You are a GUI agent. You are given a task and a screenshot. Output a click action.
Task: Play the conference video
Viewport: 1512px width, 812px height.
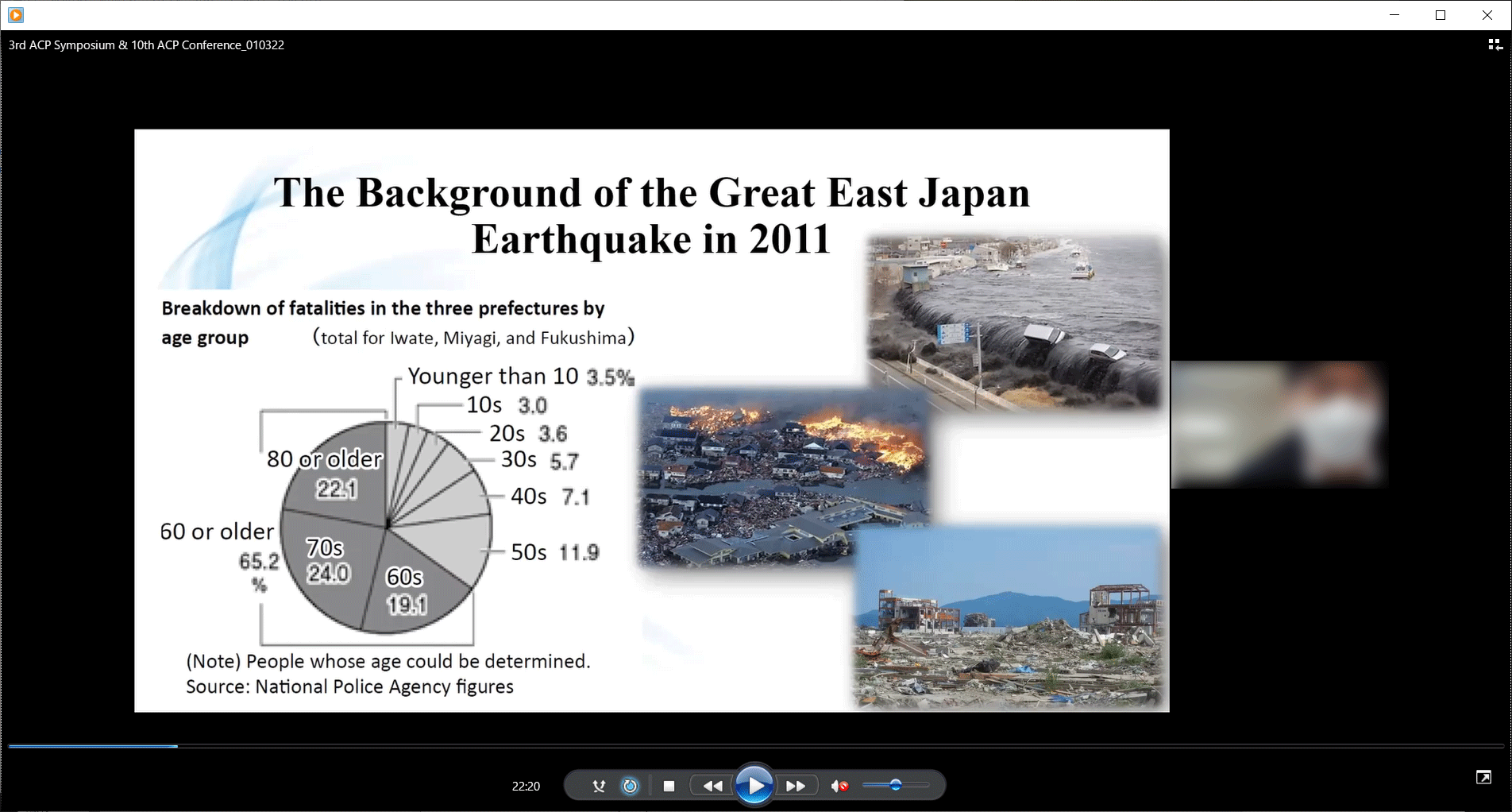click(x=754, y=786)
